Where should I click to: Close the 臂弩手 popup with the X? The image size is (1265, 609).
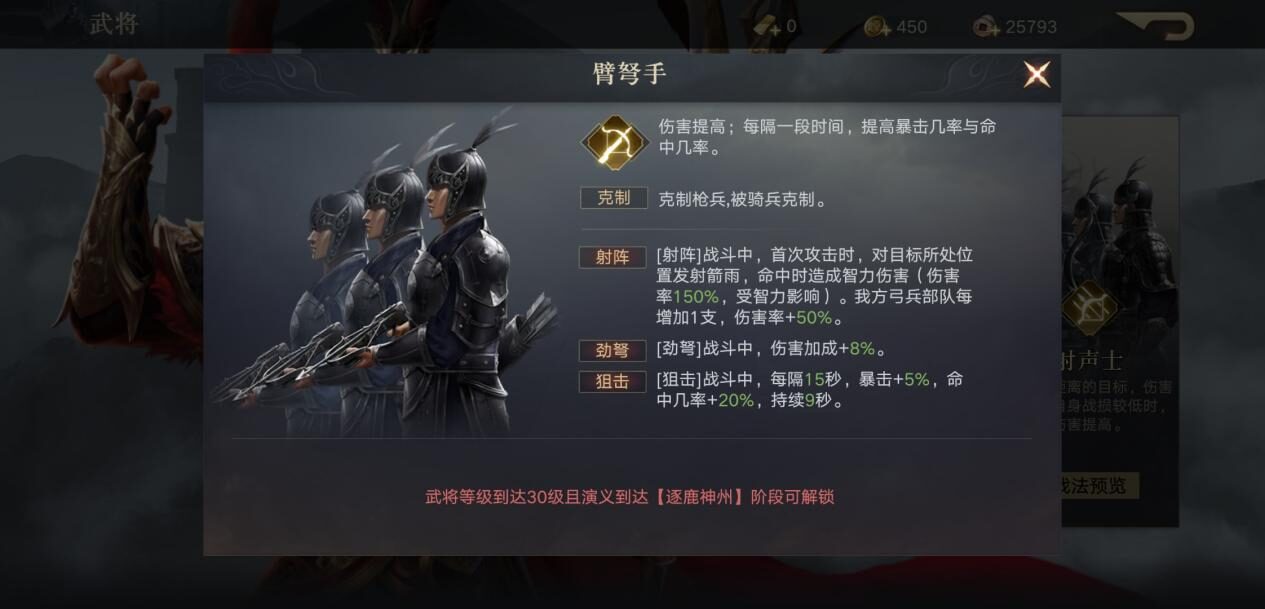[1036, 74]
